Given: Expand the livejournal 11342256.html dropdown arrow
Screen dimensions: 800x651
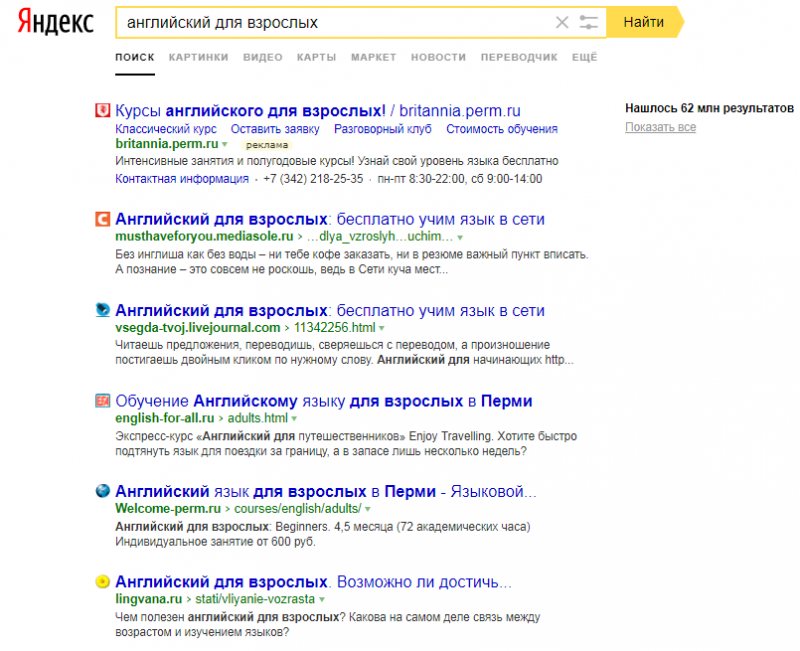Looking at the screenshot, I should click(382, 328).
